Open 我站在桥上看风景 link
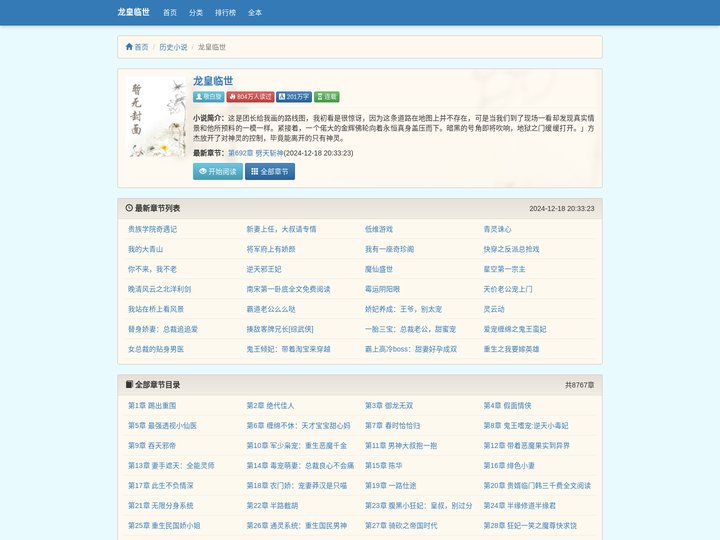Screen dimensions: 720x540 [x=156, y=309]
